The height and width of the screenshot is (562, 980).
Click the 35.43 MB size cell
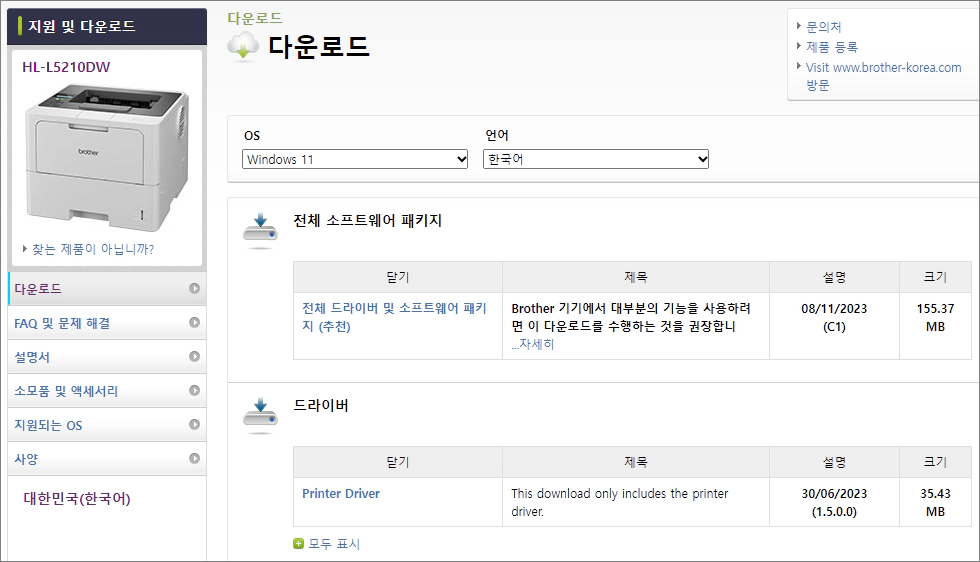(x=935, y=502)
